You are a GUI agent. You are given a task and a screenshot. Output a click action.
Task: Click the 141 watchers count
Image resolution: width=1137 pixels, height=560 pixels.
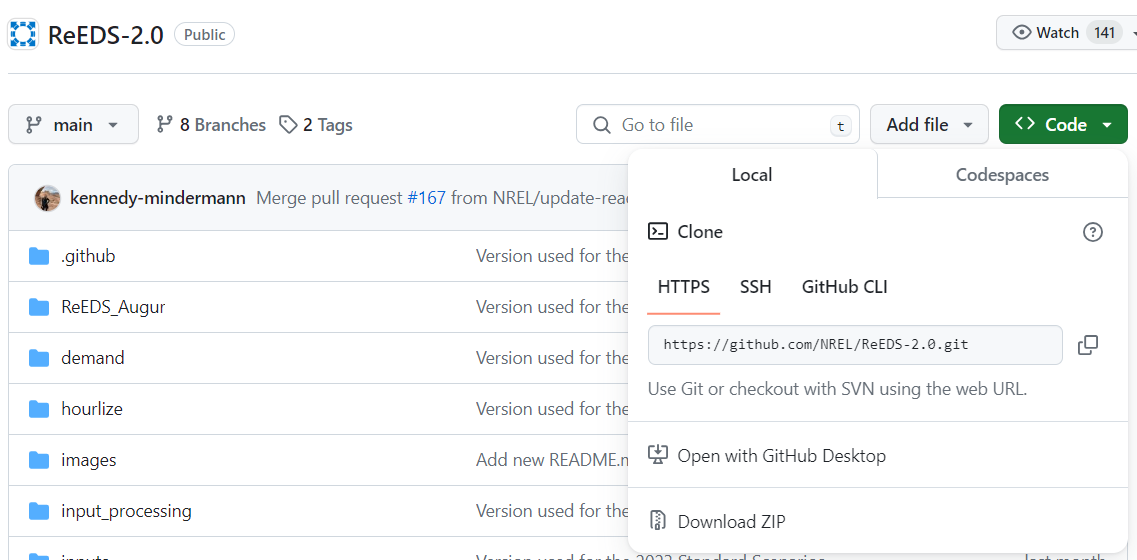pos(1104,33)
